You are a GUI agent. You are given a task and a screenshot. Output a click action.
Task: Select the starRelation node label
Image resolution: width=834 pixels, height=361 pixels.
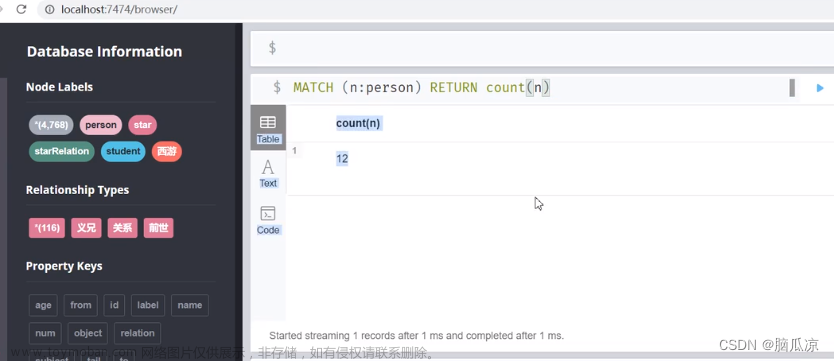click(x=62, y=152)
